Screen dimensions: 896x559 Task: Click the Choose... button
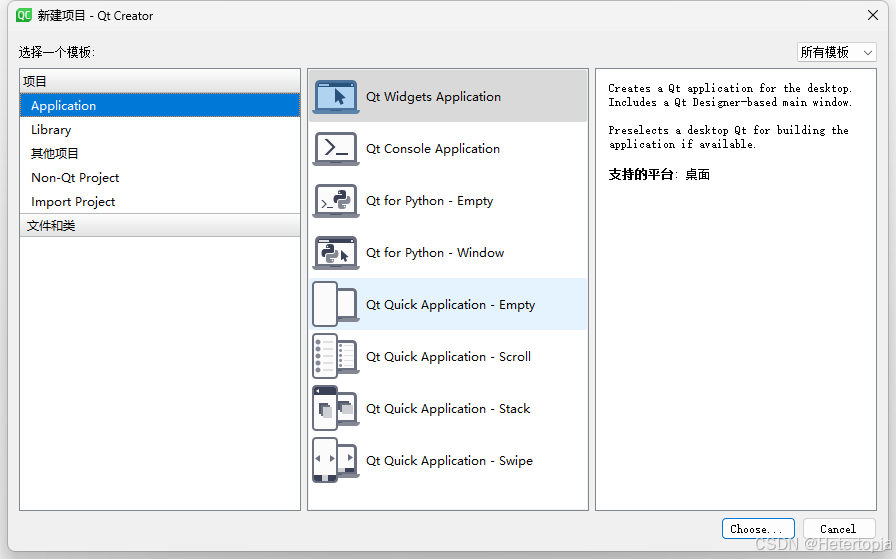click(758, 529)
